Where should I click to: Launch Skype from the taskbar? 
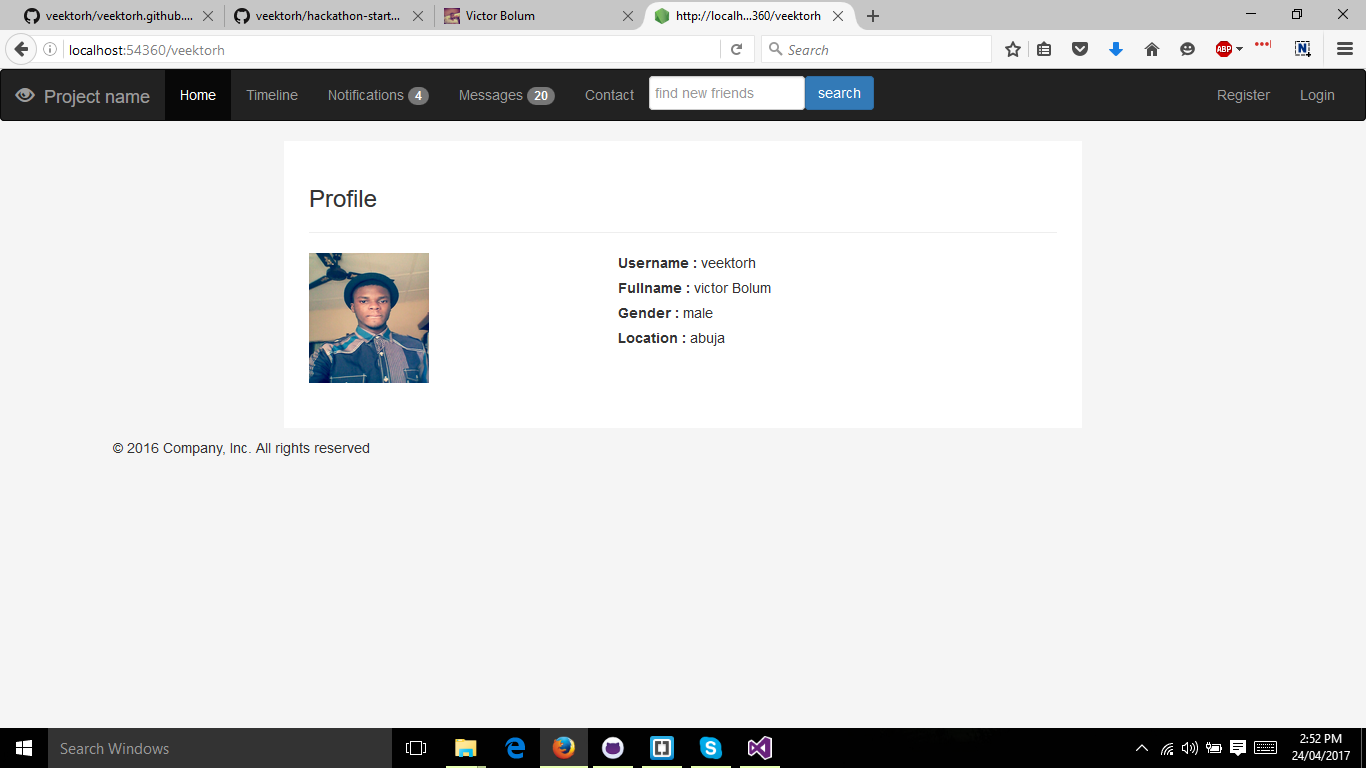tap(710, 748)
